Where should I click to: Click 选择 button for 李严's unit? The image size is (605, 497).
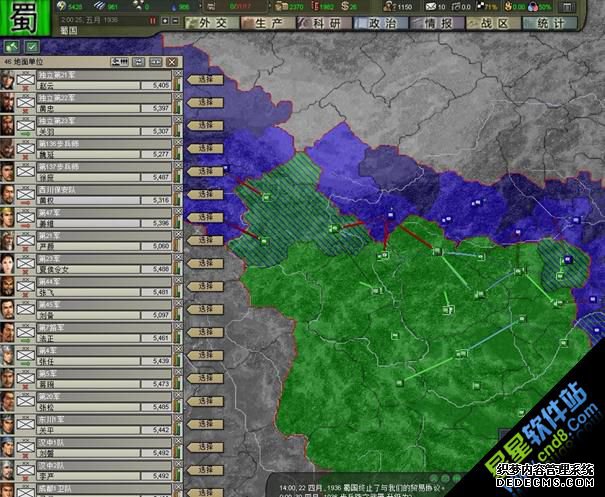[205, 470]
